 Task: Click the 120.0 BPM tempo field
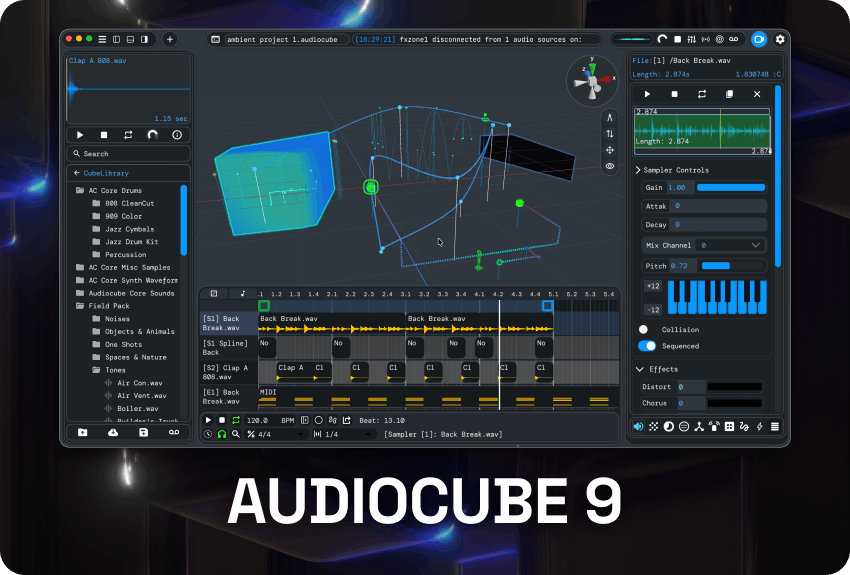[x=269, y=420]
